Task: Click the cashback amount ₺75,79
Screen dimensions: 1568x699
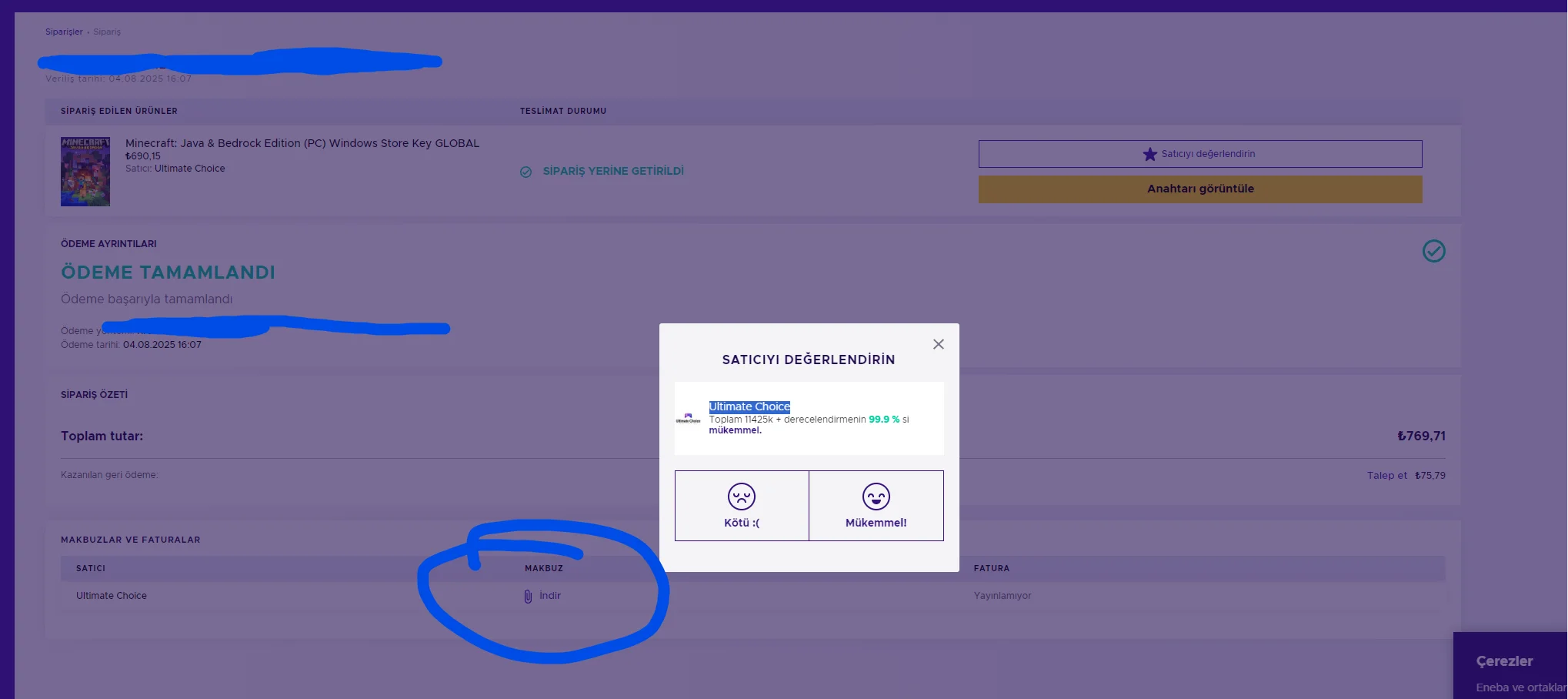Action: pos(1430,476)
